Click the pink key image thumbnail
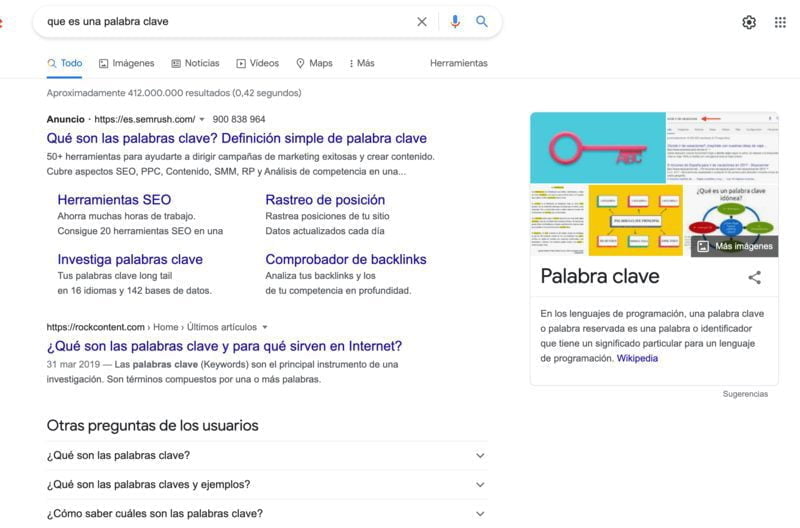The width and height of the screenshot is (800, 528). coord(597,146)
